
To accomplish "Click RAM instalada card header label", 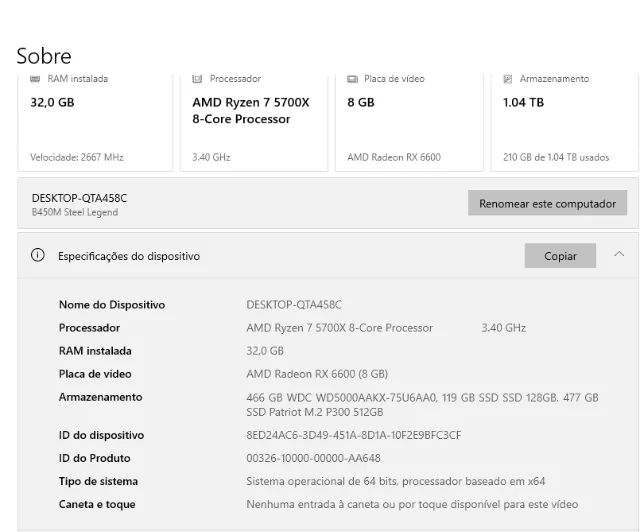I will click(78, 79).
